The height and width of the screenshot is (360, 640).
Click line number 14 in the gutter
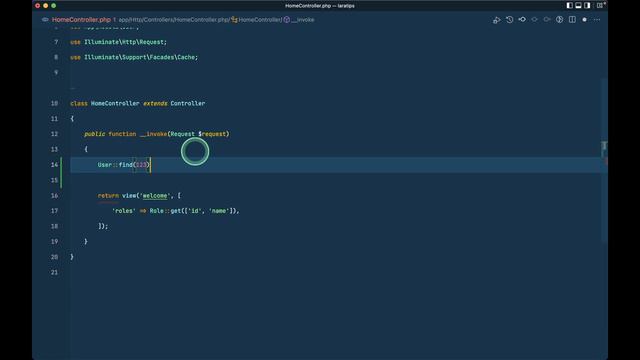coord(54,164)
